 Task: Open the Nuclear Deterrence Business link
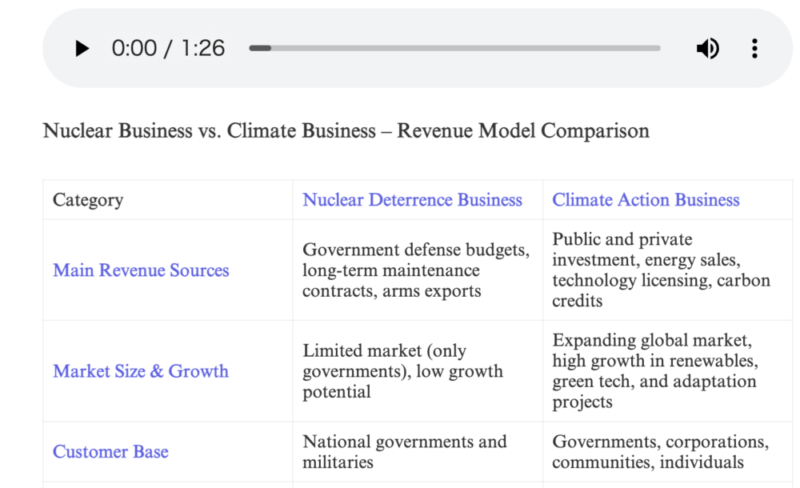tap(412, 200)
